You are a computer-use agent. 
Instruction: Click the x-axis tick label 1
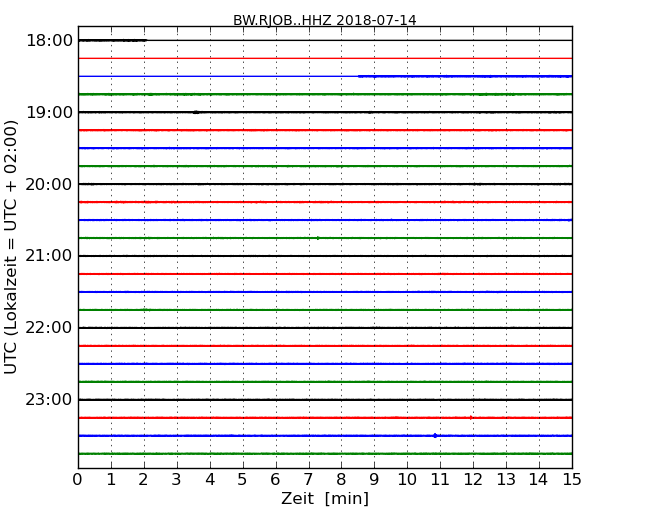pos(111,479)
